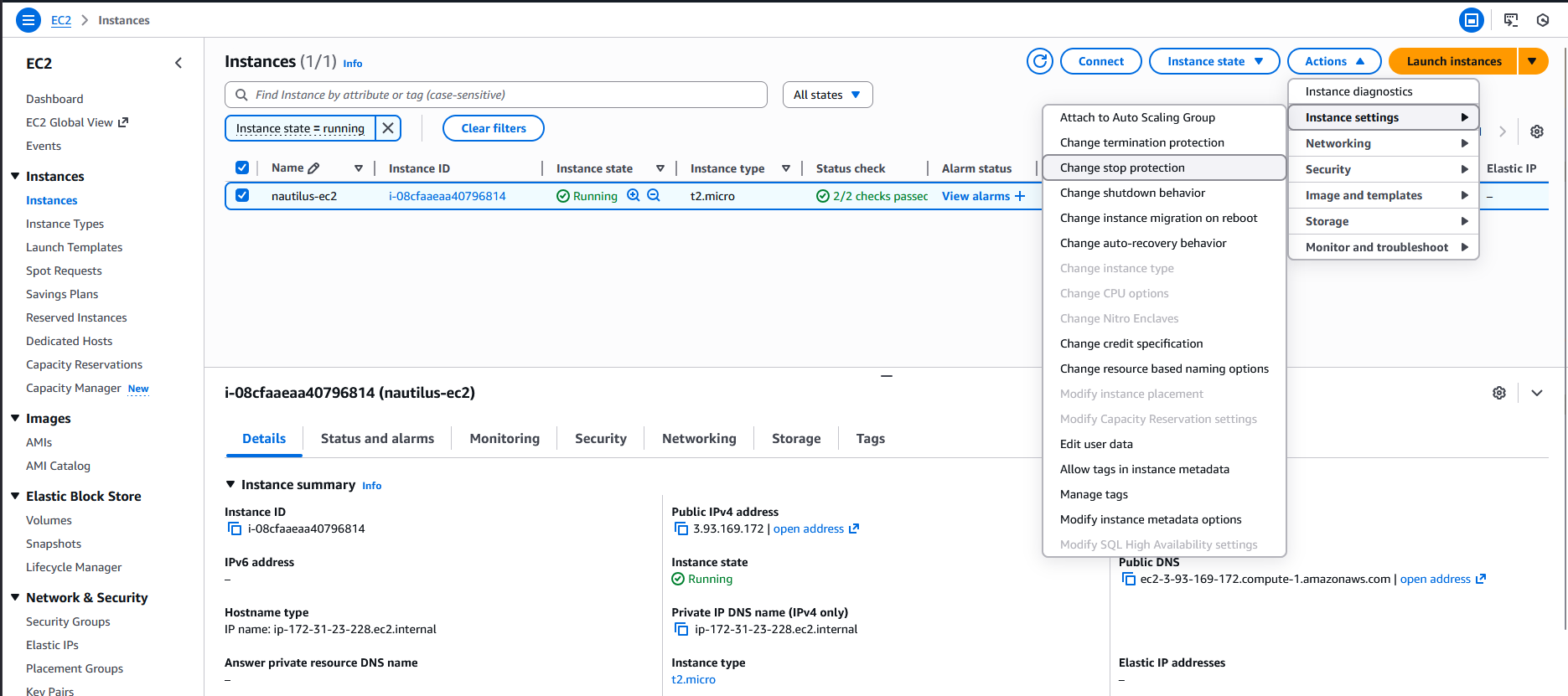Screen dimensions: 1568x696
Task: Click the blue square panel icon in header
Action: click(x=1472, y=20)
